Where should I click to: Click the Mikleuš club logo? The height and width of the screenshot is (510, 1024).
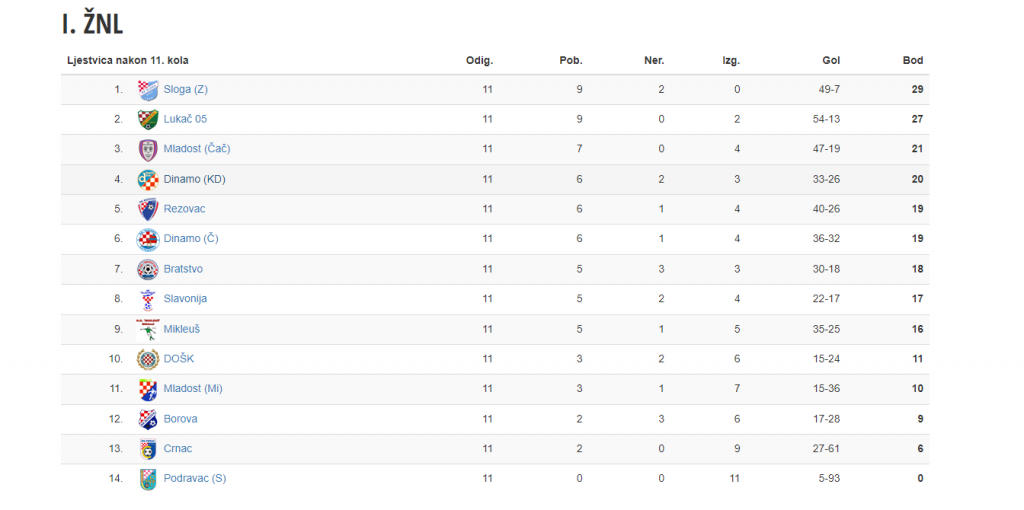148,329
